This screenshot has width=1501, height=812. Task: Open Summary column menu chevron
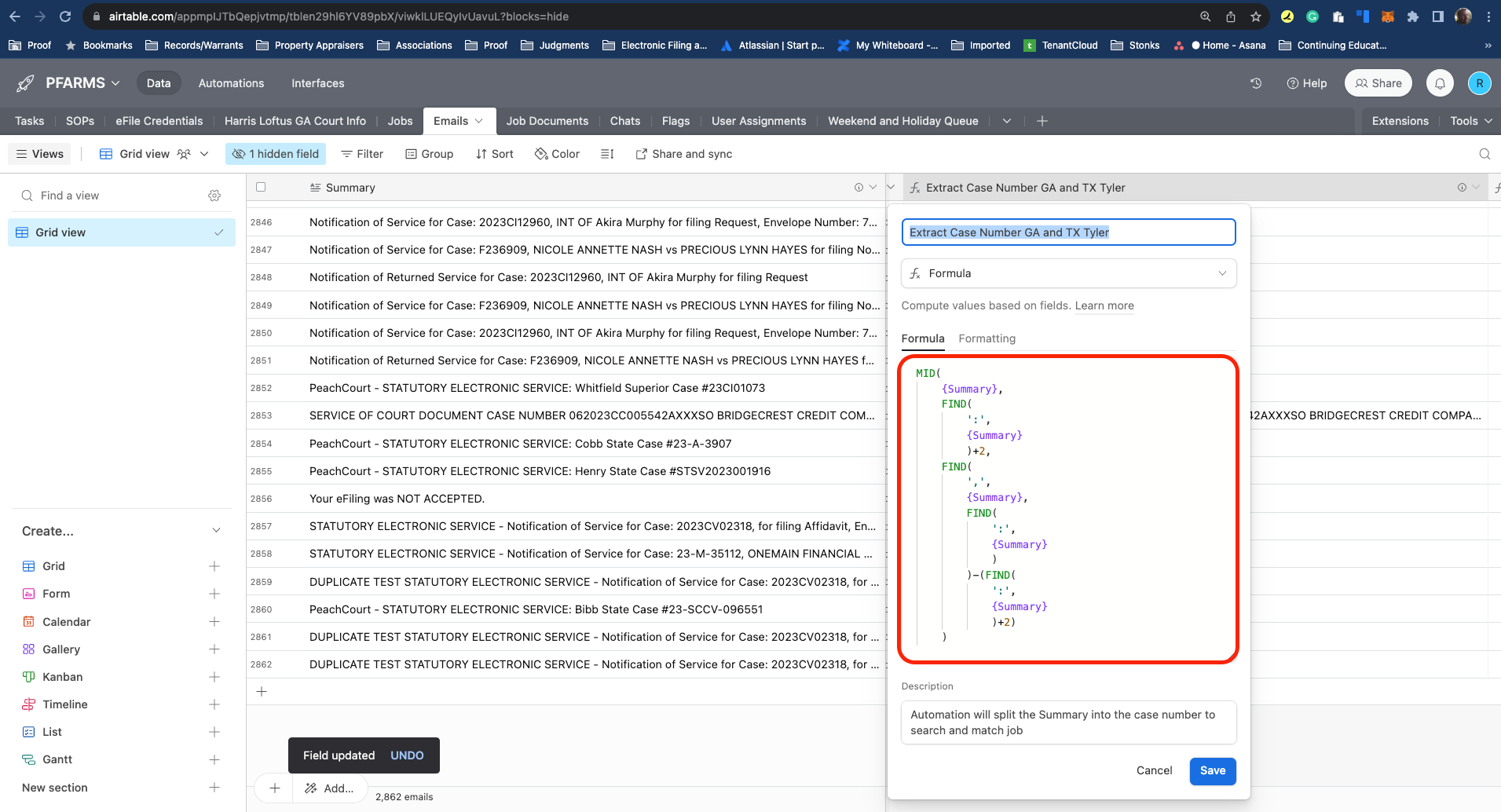(x=873, y=188)
